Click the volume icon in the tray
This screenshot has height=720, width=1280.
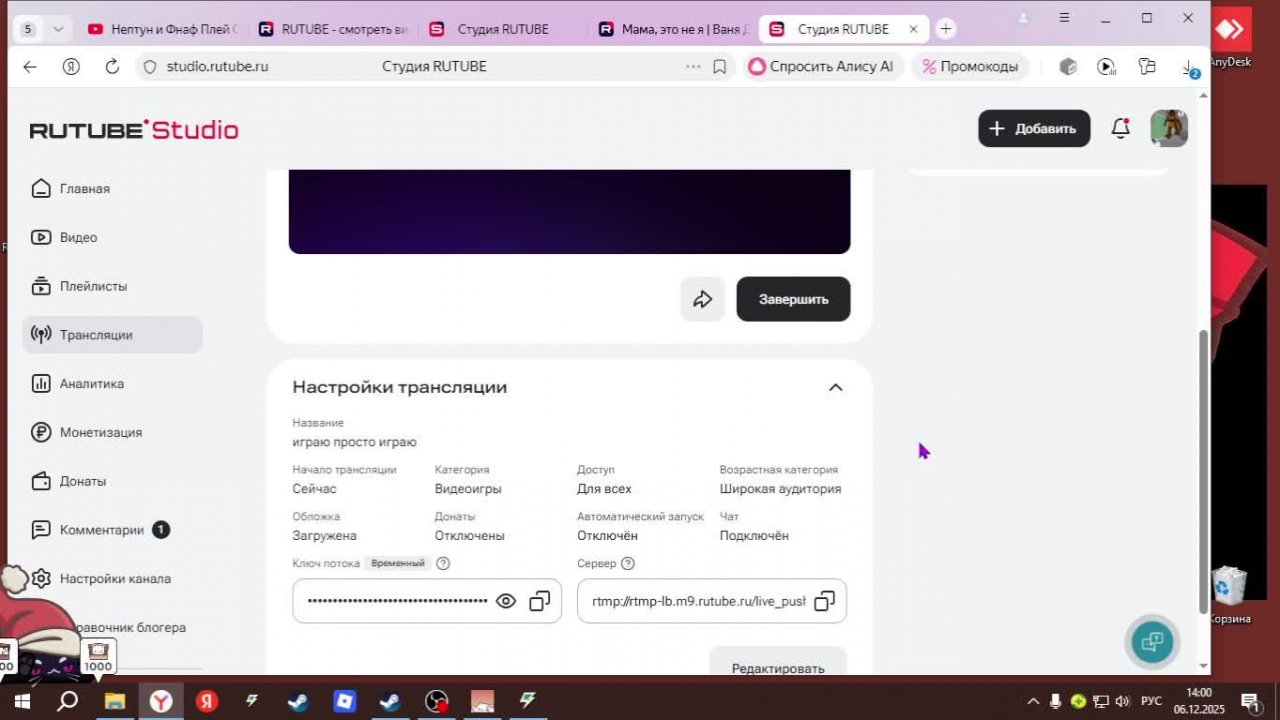pyautogui.click(x=1122, y=701)
